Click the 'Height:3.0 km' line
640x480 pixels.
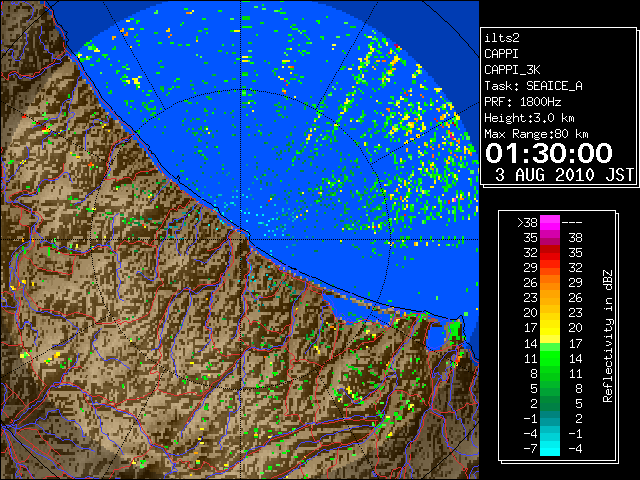coord(529,118)
